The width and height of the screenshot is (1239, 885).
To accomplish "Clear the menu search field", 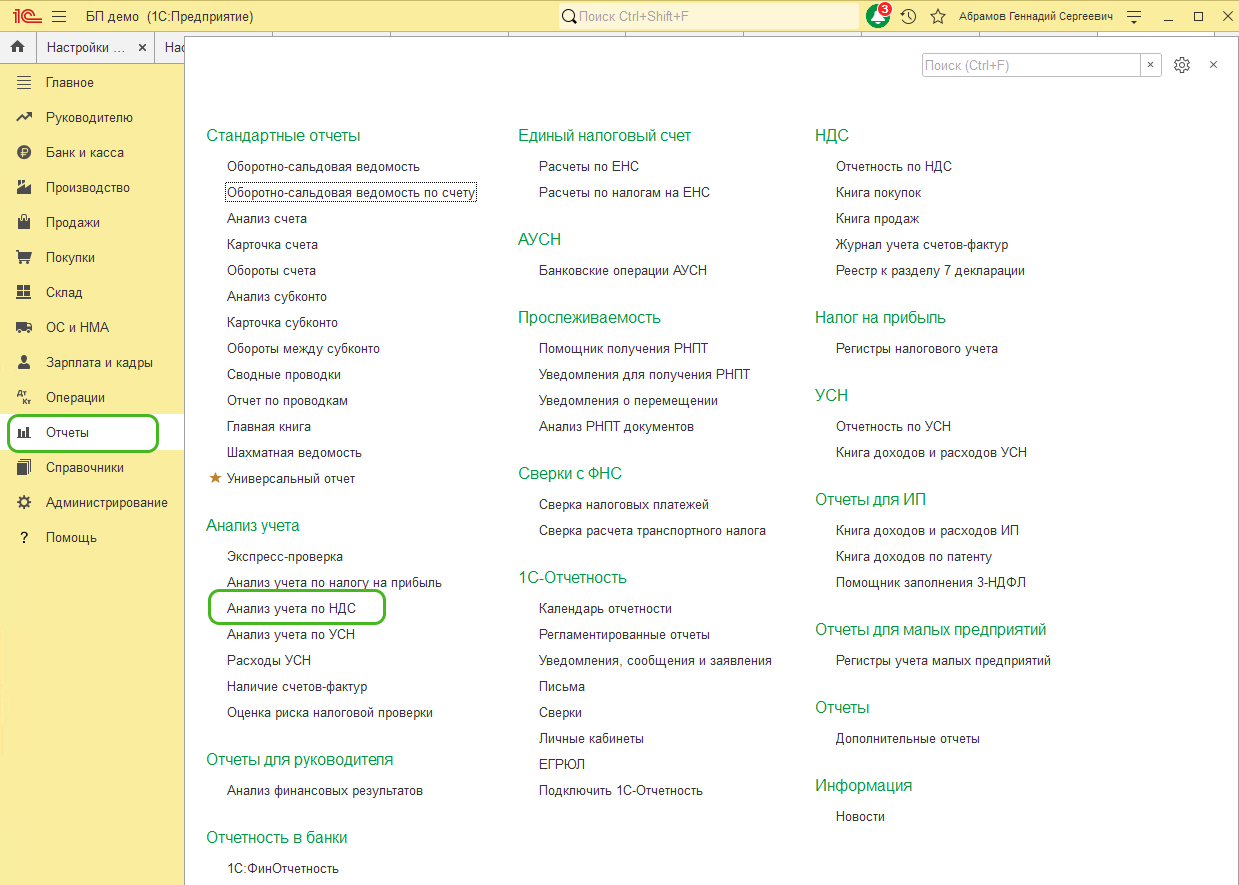I will click(x=1151, y=65).
